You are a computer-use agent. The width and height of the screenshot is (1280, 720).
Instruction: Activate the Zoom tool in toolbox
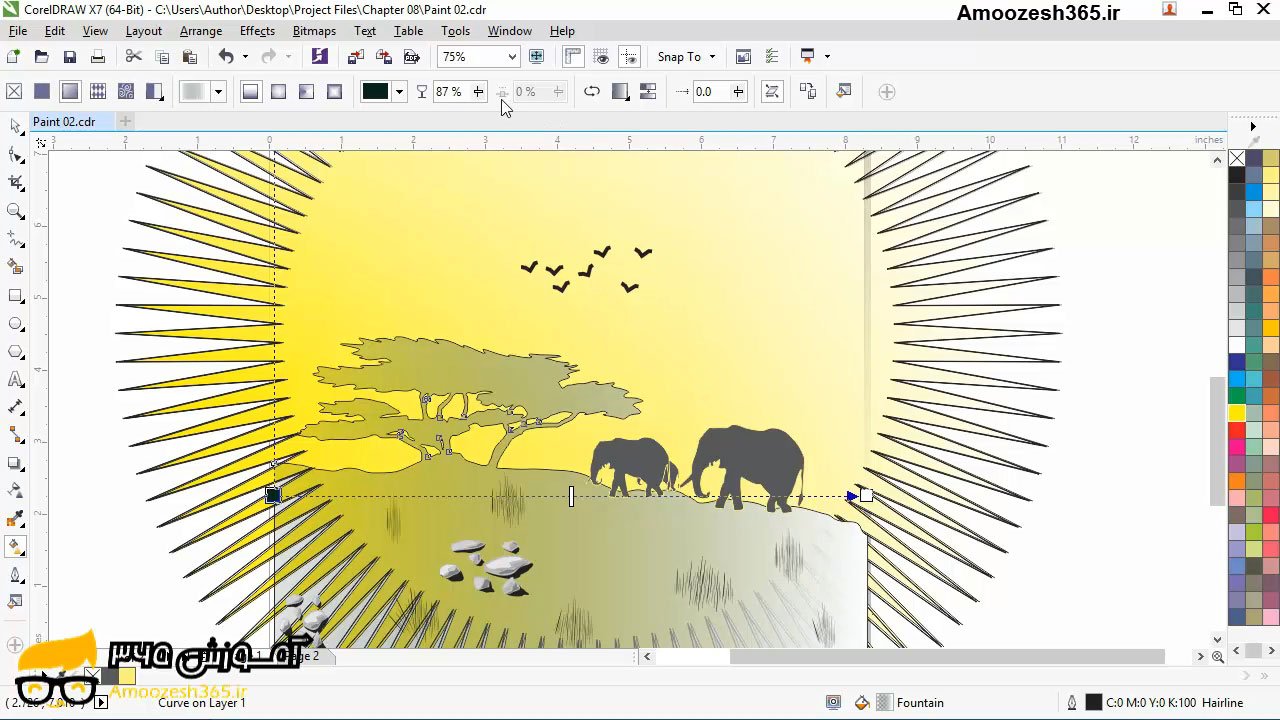pyautogui.click(x=16, y=211)
